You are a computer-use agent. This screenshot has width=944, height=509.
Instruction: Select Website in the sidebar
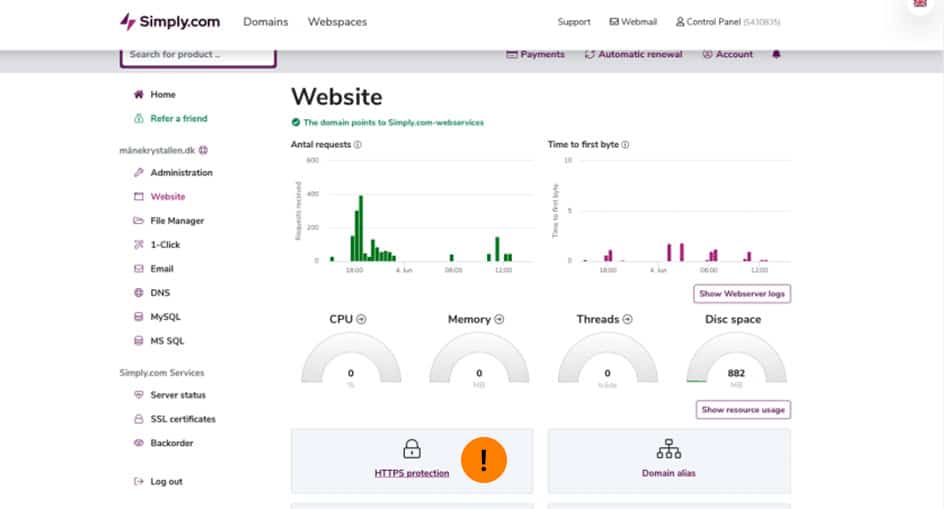pos(167,196)
